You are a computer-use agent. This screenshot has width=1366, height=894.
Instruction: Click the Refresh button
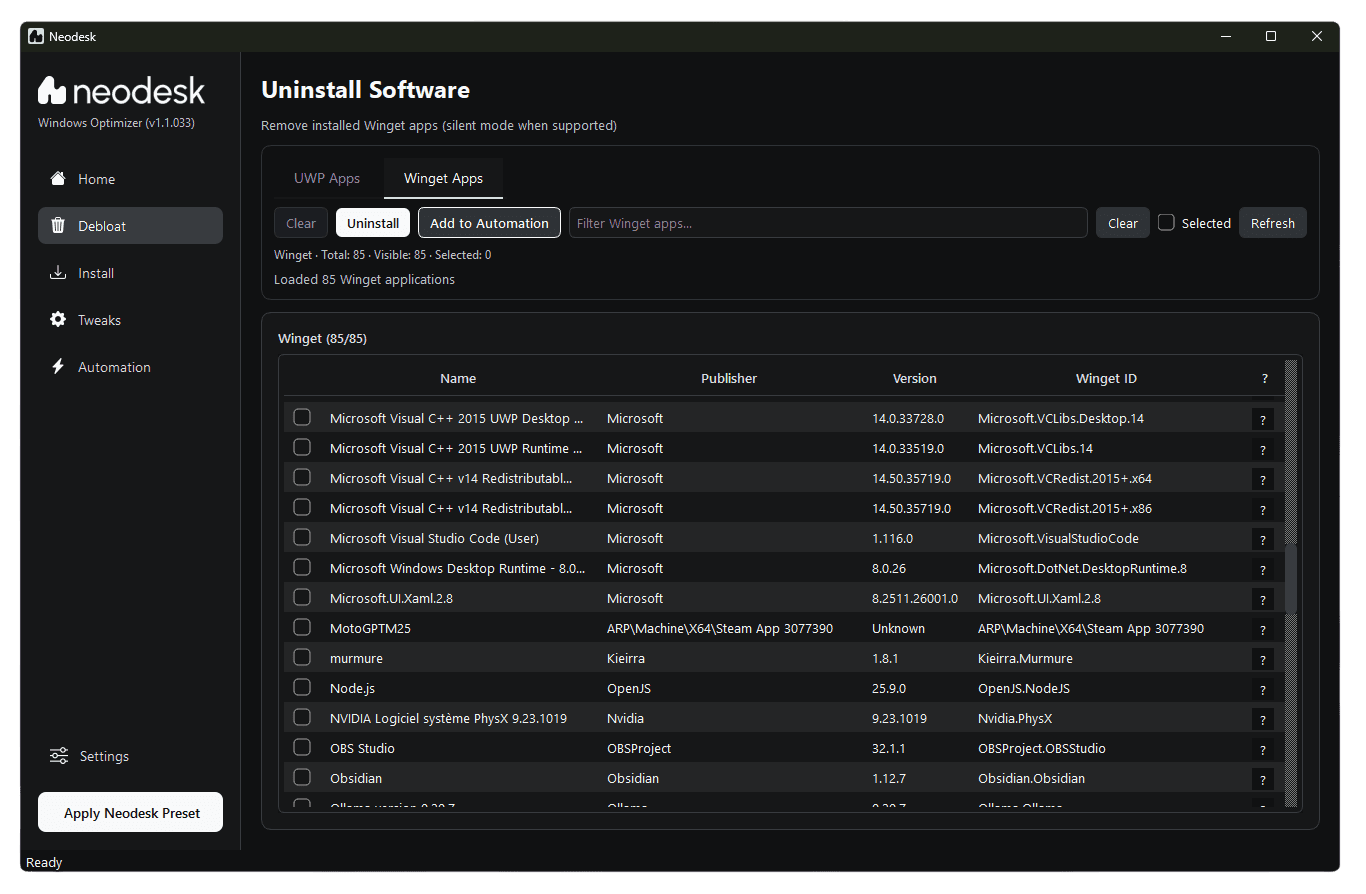click(x=1272, y=222)
